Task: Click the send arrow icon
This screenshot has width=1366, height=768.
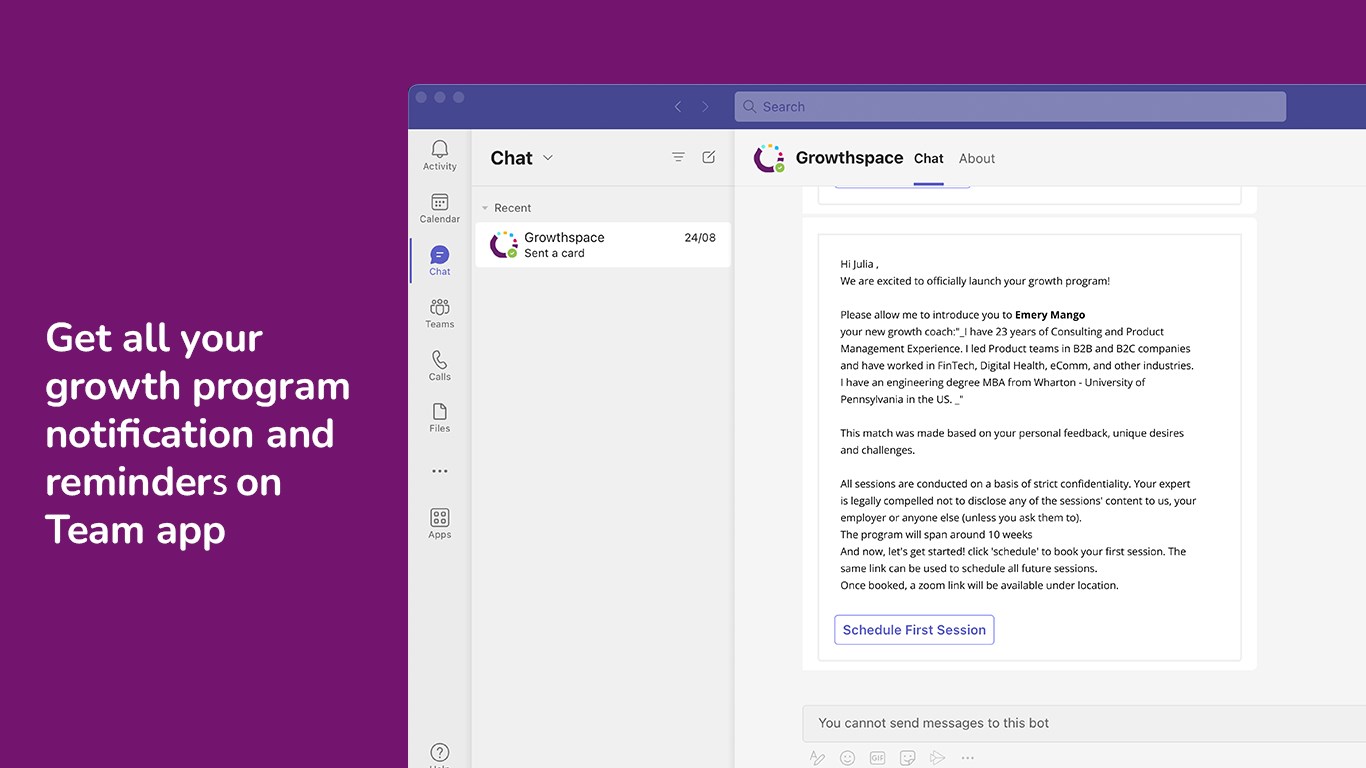Action: (x=937, y=758)
